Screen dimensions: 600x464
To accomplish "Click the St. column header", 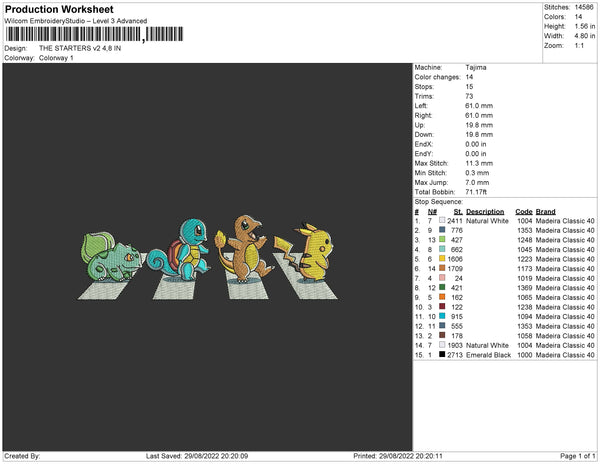I will (x=458, y=212).
